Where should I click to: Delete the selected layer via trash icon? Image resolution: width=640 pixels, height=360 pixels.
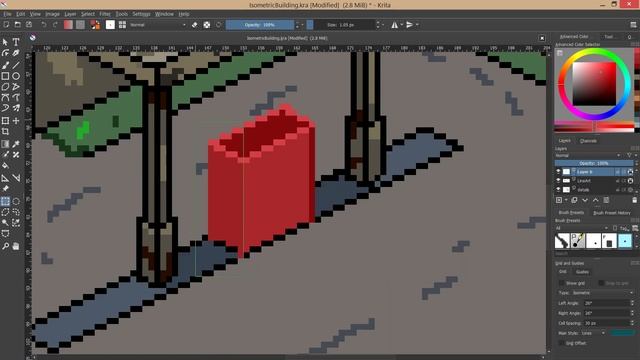click(634, 200)
